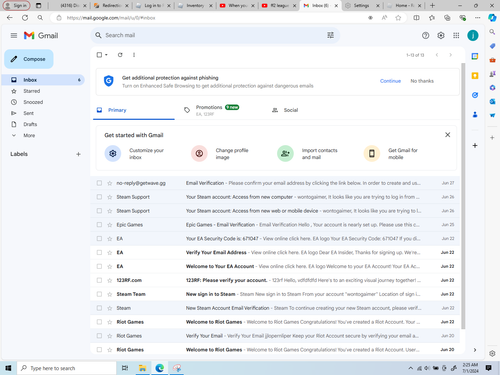The height and width of the screenshot is (375, 500).
Task: Get add-ons plus icon in side panel
Action: tap(475, 145)
